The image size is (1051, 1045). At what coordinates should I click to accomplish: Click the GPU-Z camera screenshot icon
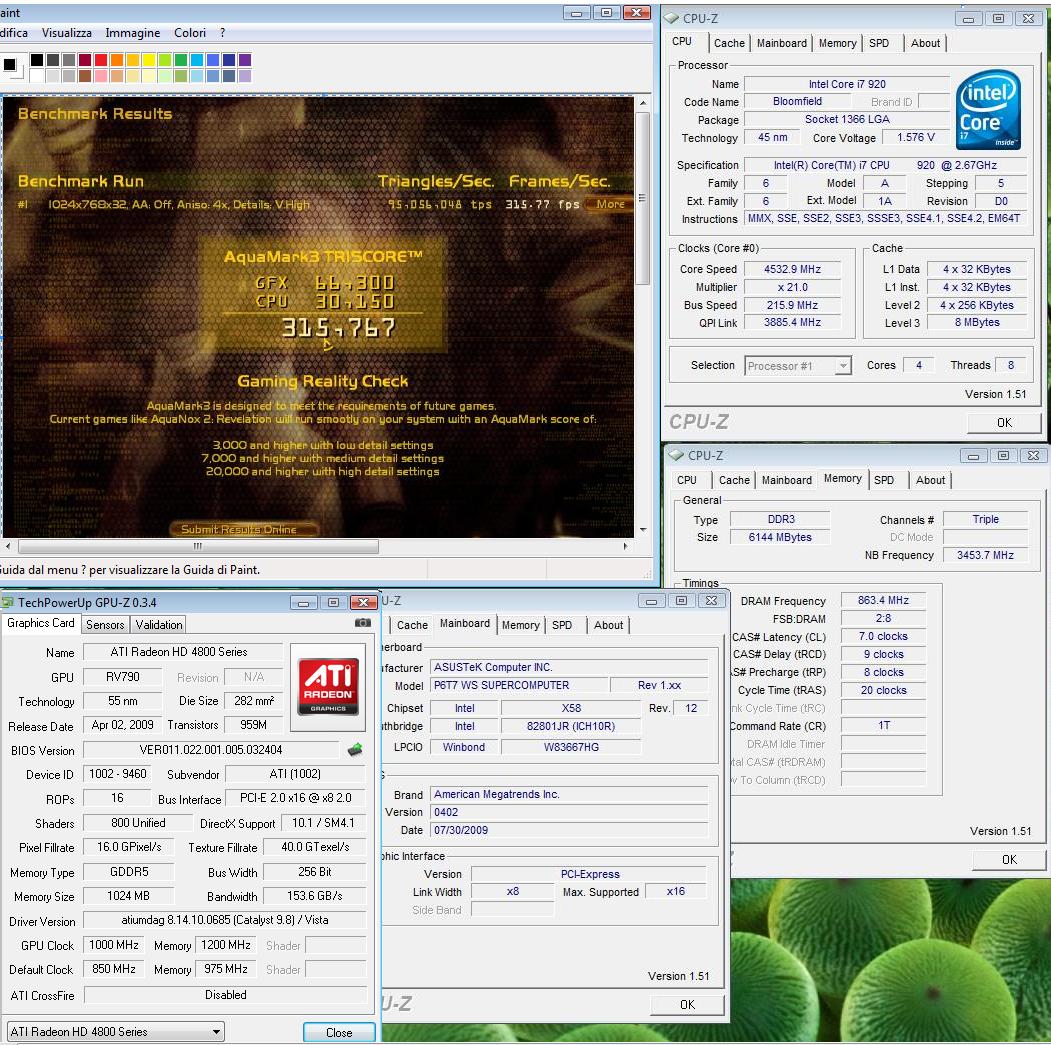363,623
